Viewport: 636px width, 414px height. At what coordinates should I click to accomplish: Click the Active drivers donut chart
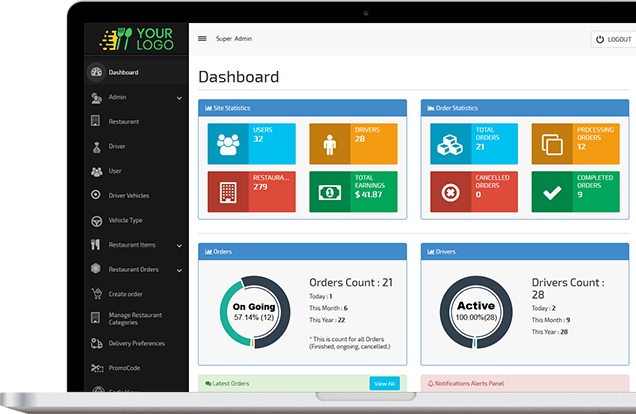click(x=476, y=312)
